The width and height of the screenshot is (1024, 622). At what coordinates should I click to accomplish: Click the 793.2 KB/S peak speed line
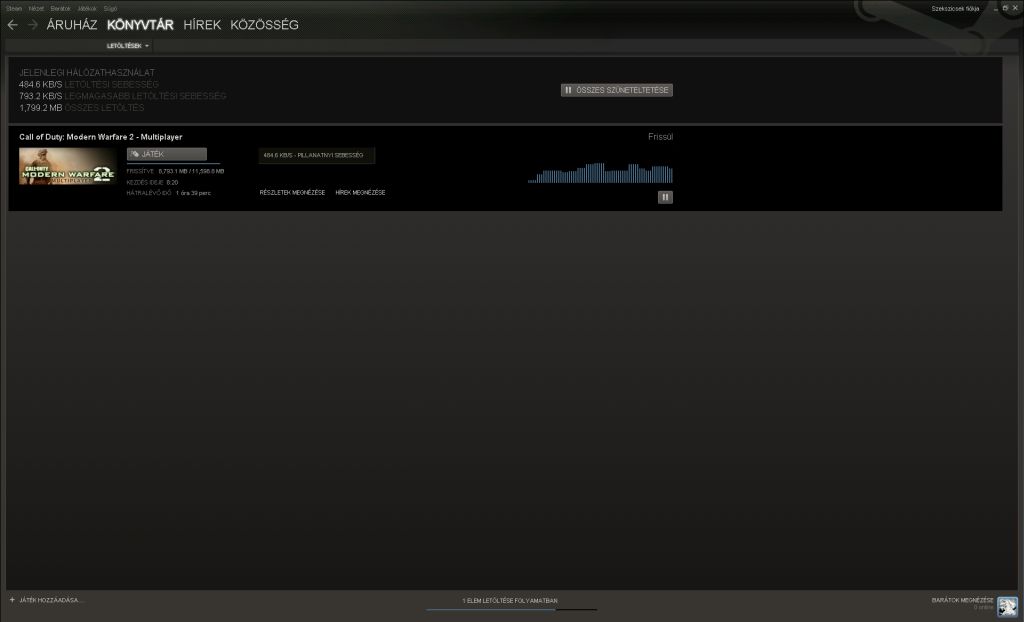123,96
